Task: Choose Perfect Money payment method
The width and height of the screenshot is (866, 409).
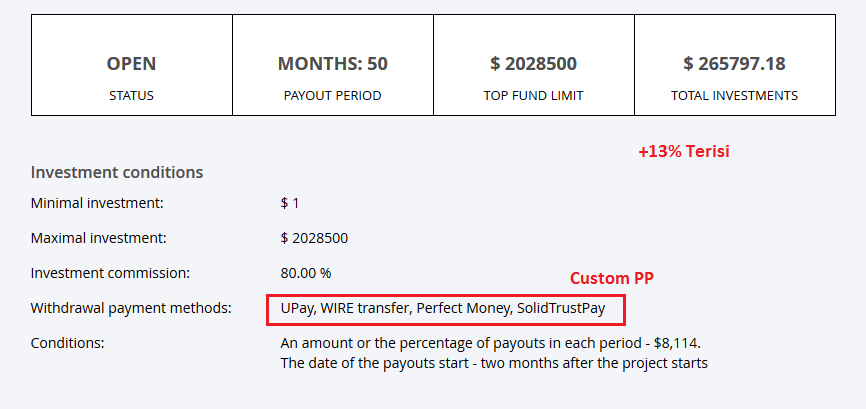Action: click(462, 308)
